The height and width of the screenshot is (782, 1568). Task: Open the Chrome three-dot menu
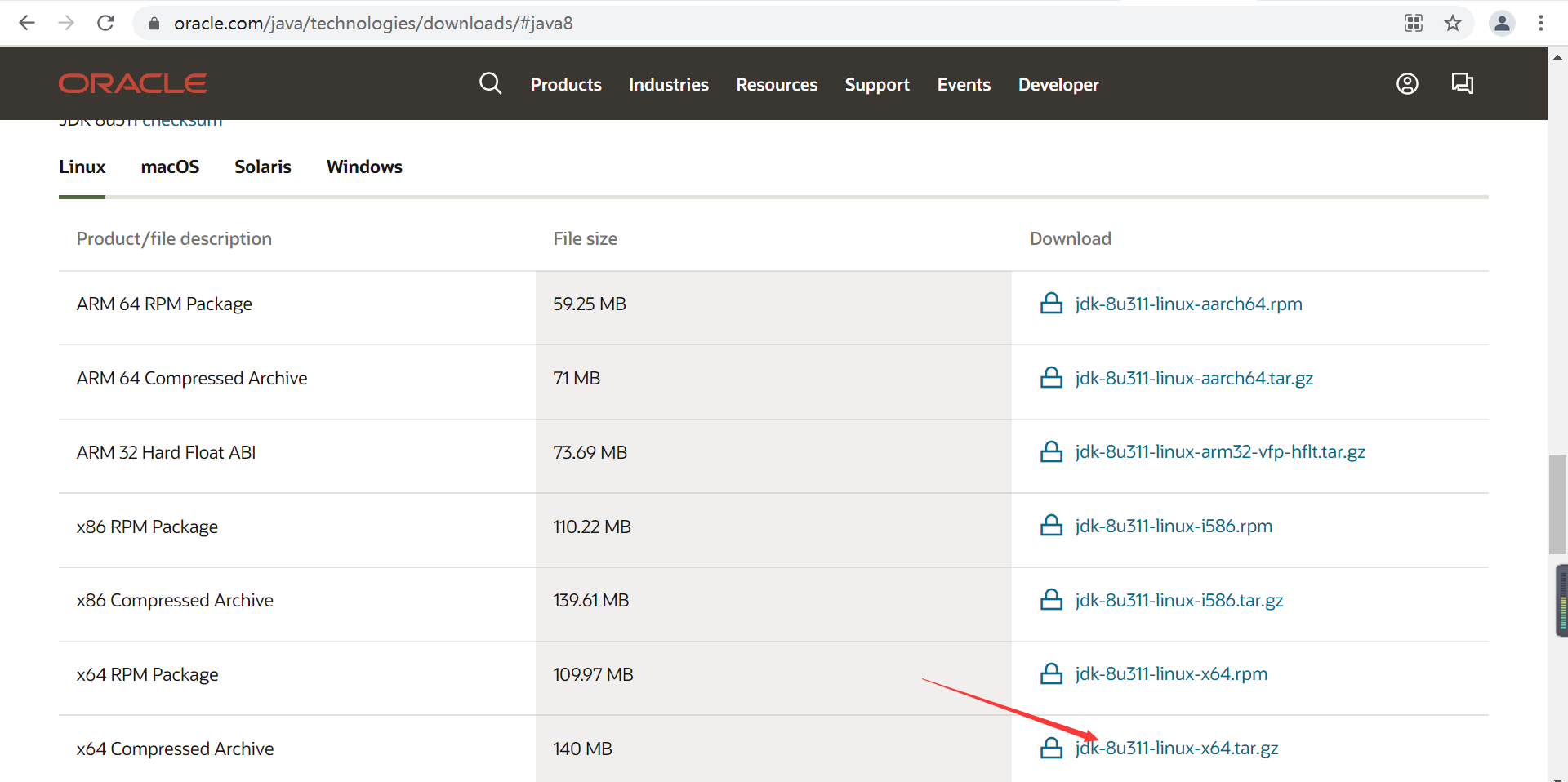pos(1540,23)
